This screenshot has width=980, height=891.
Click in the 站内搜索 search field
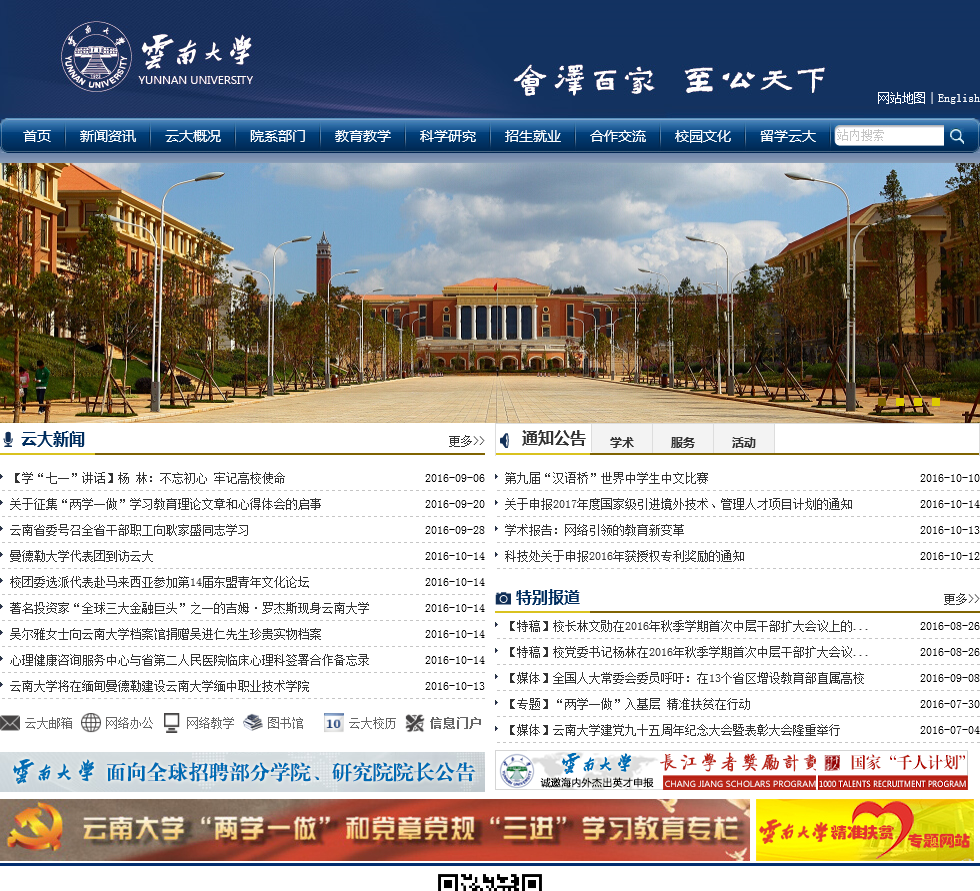tap(889, 136)
